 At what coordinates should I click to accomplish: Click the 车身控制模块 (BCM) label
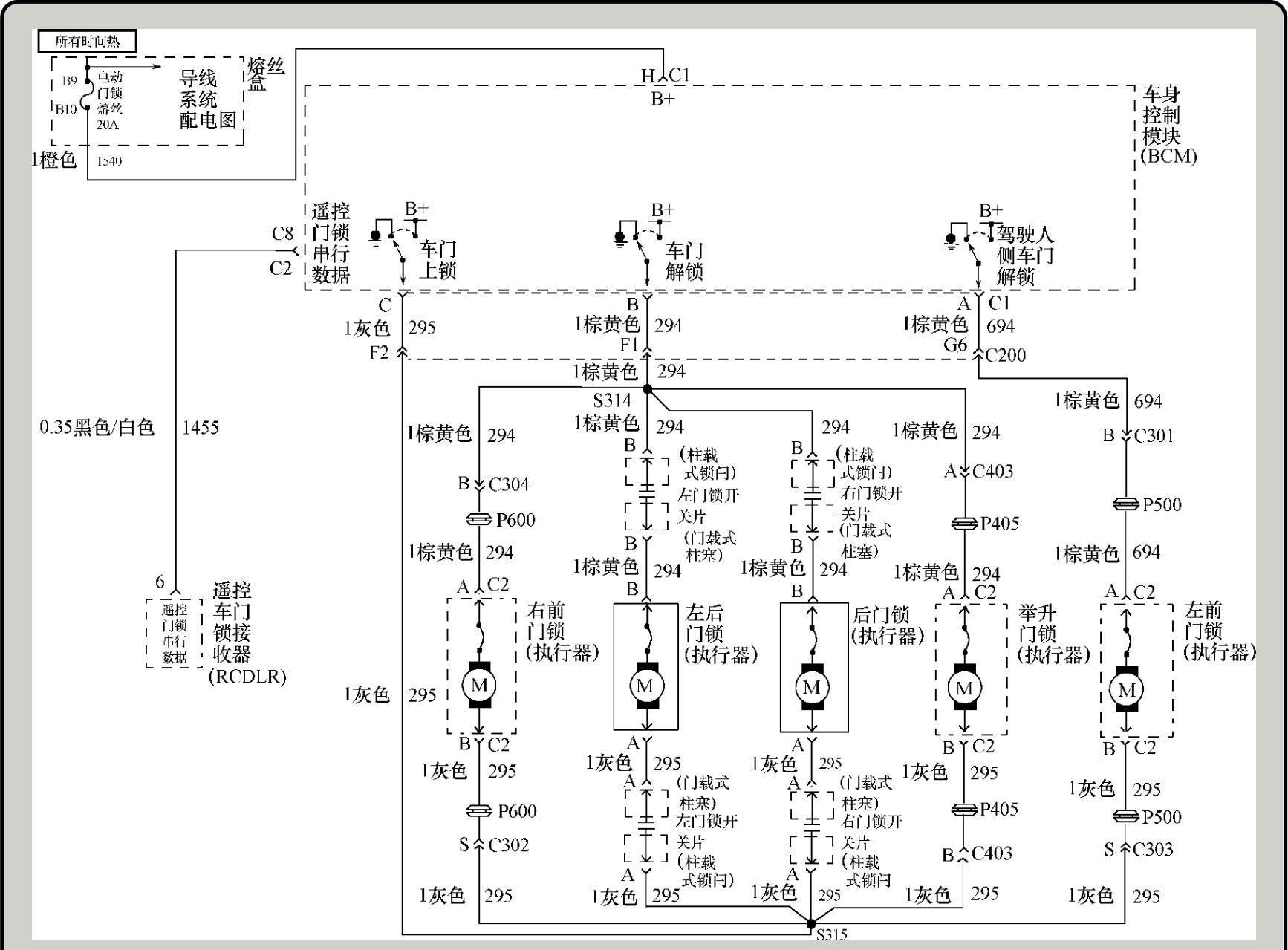click(1169, 125)
